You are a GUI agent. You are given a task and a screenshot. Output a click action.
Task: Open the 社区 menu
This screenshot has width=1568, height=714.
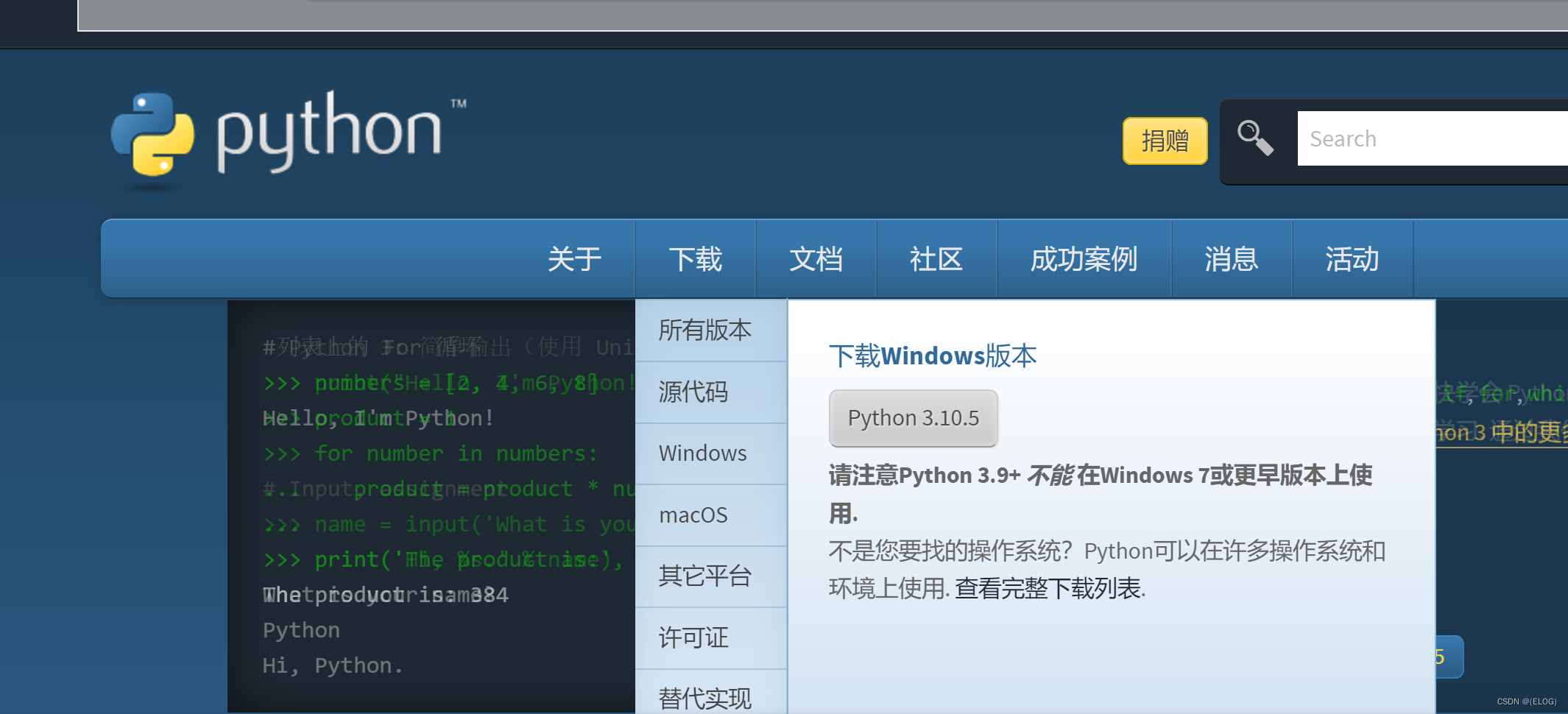(x=936, y=259)
